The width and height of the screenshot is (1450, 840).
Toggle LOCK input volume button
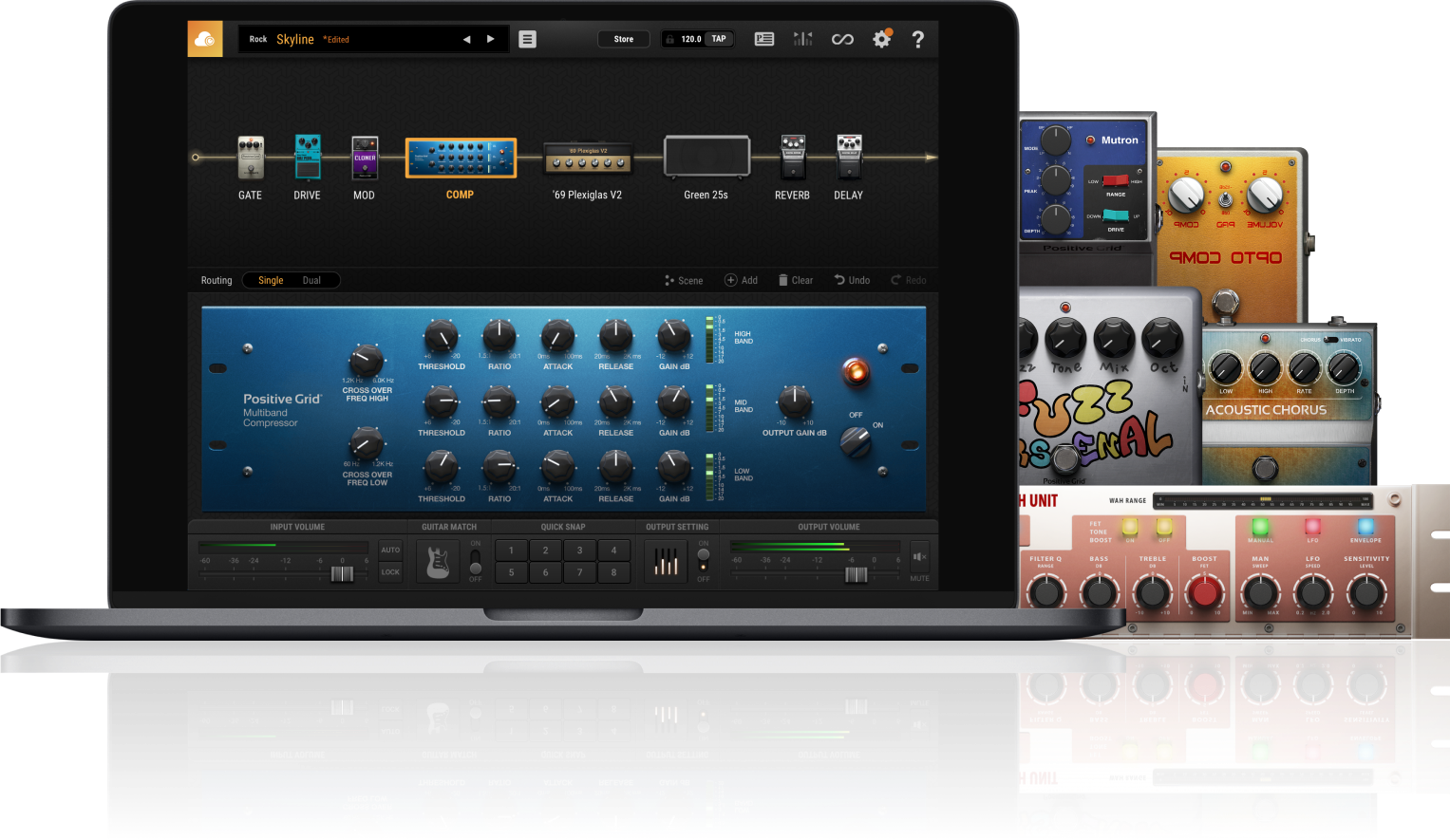coord(390,572)
